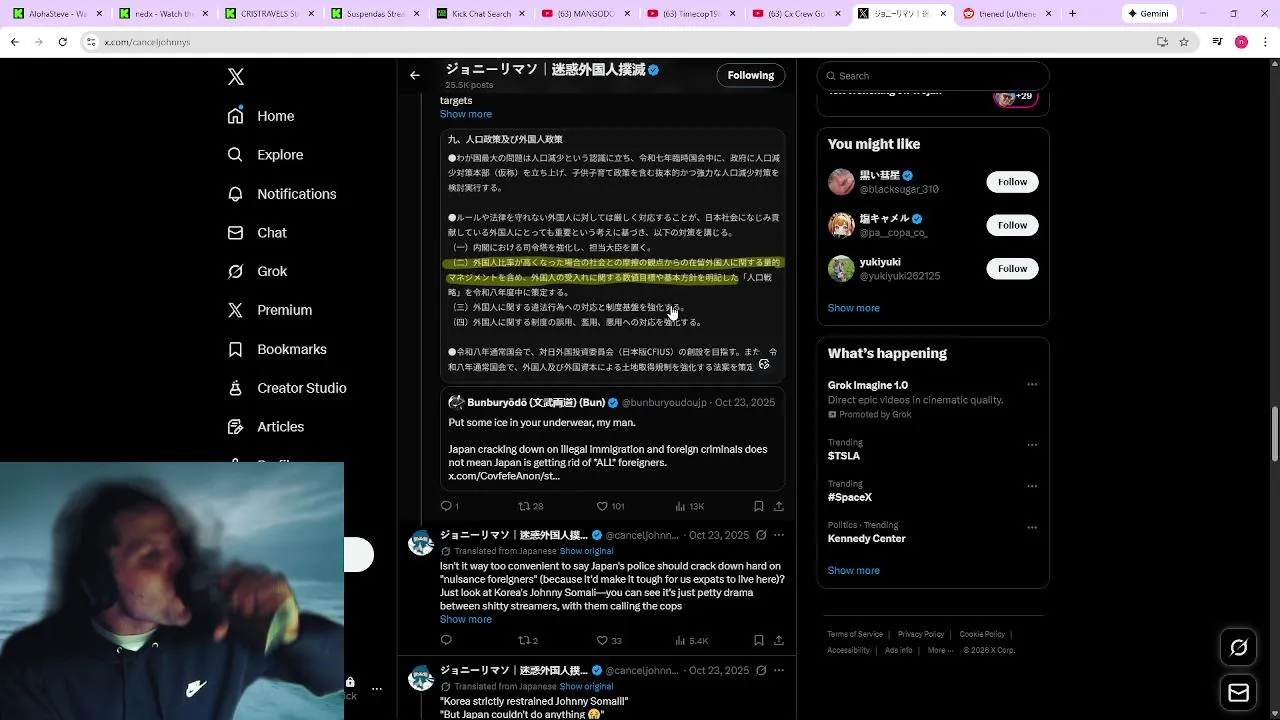1280x720 pixels.
Task: Open Gemini in Chrome
Action: (1148, 14)
